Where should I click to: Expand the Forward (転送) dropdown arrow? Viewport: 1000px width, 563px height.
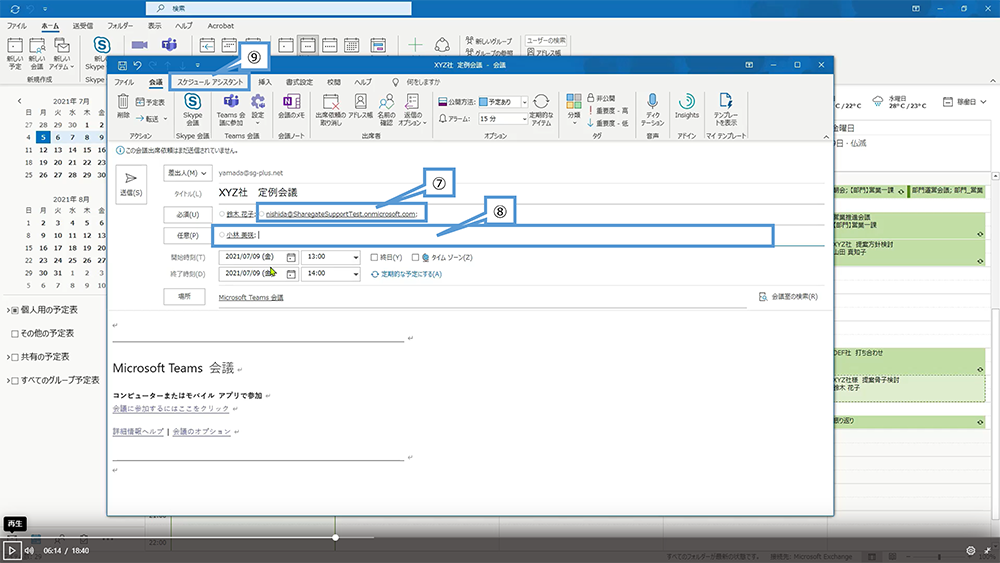(166, 119)
